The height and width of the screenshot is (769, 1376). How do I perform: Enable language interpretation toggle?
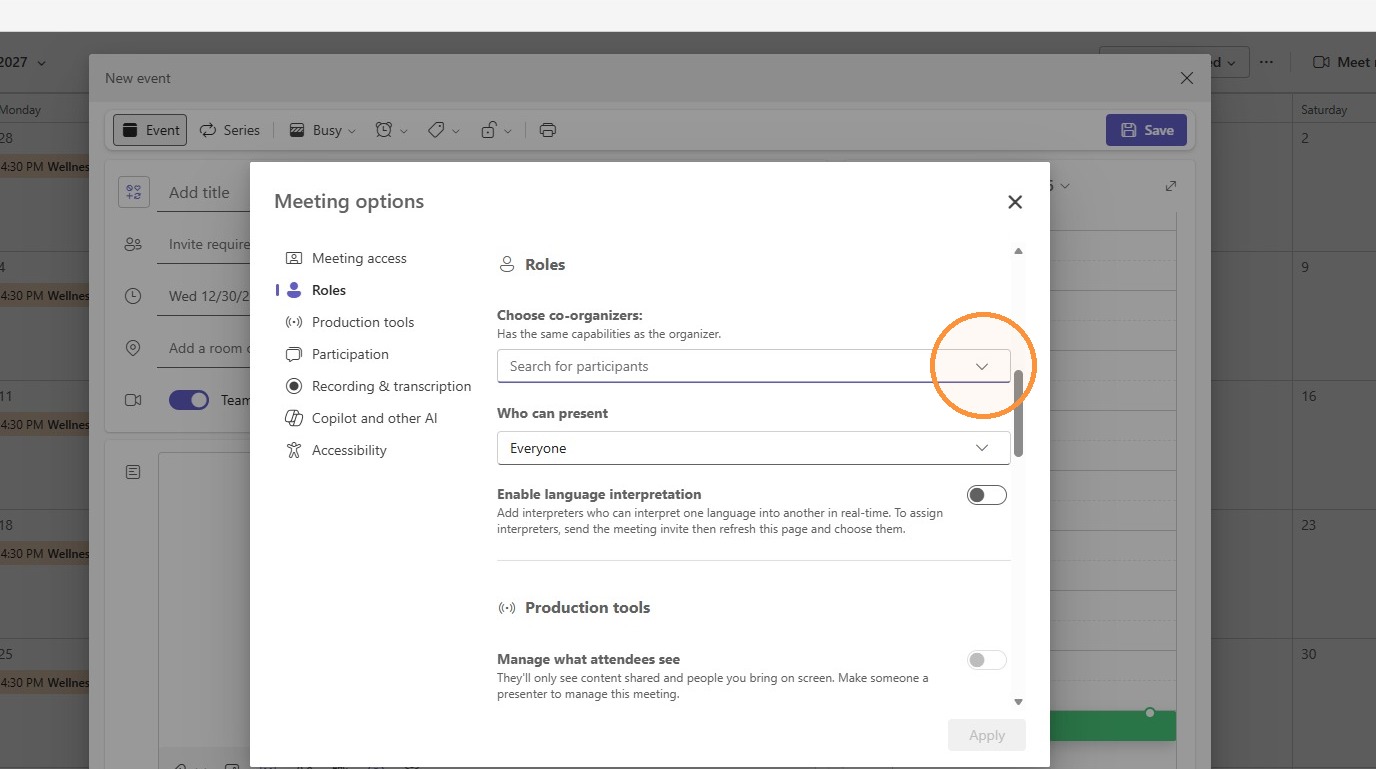(x=987, y=495)
